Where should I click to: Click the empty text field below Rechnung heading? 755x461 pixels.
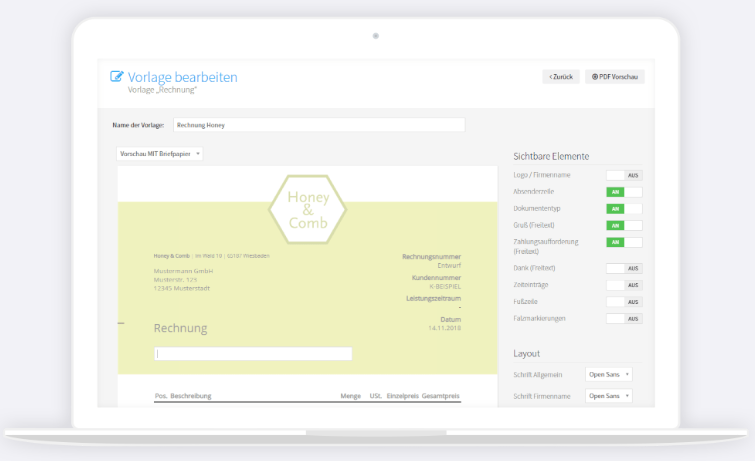pyautogui.click(x=253, y=353)
